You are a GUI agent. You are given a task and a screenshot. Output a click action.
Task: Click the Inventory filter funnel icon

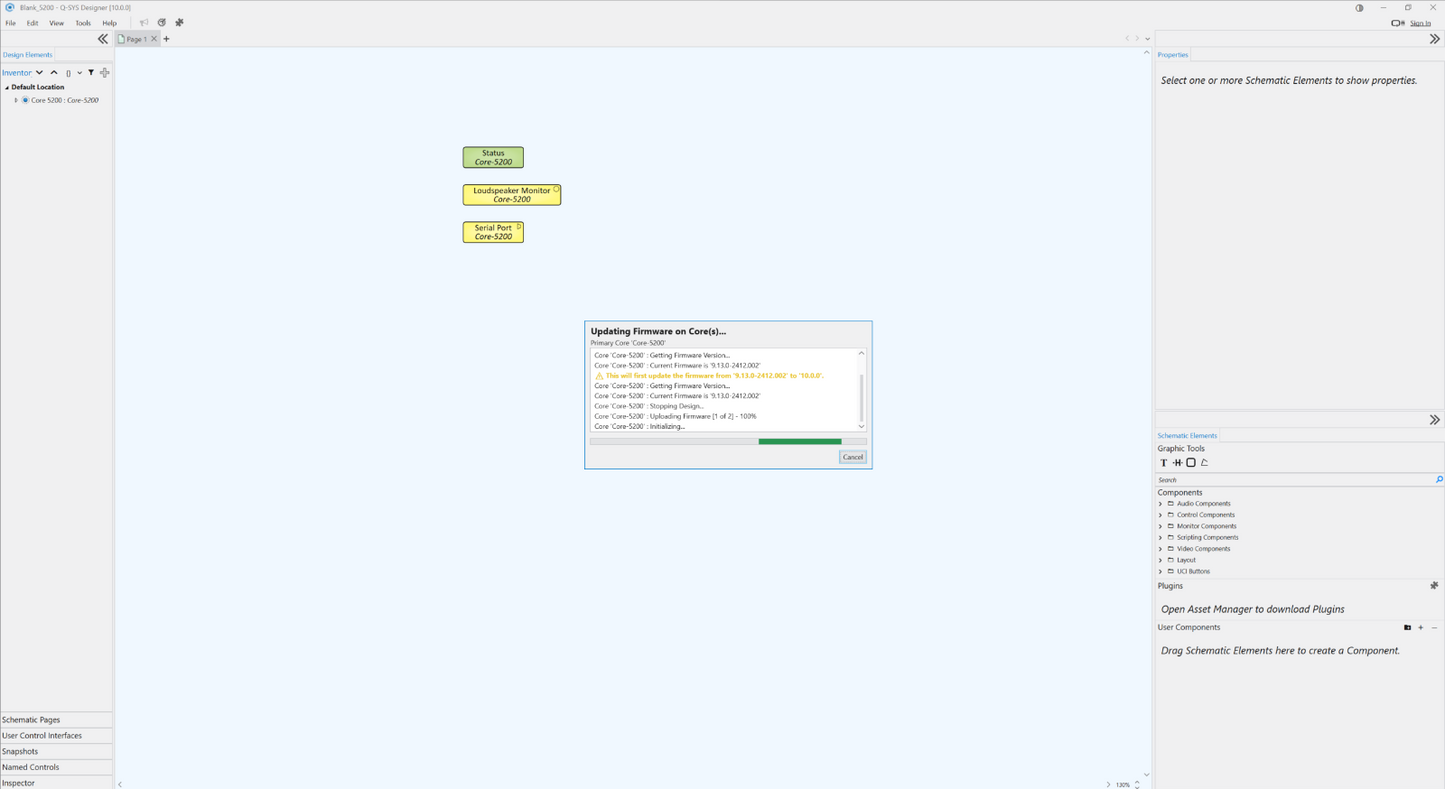[91, 72]
